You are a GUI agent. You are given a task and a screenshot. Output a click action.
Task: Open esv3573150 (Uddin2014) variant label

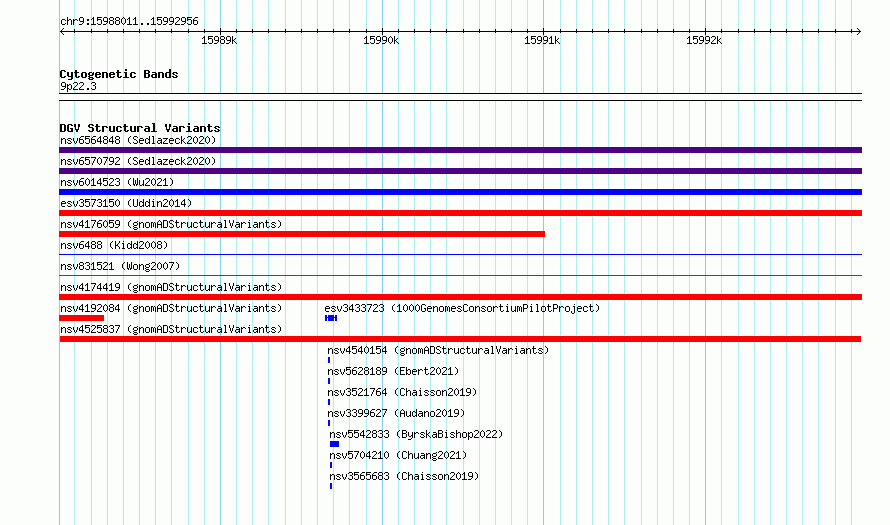point(126,203)
